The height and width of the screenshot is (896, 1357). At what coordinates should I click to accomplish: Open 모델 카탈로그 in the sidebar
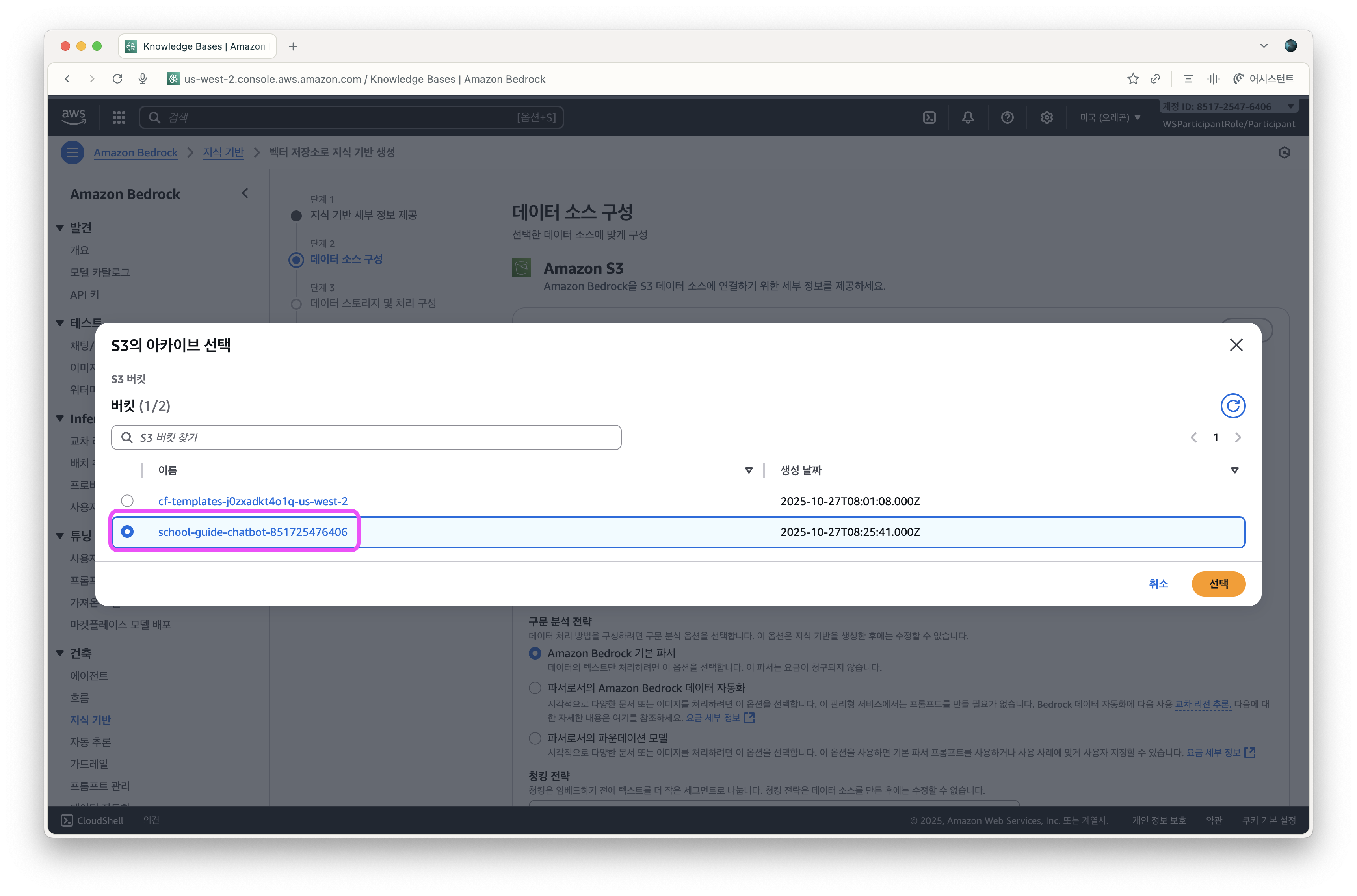coord(100,272)
